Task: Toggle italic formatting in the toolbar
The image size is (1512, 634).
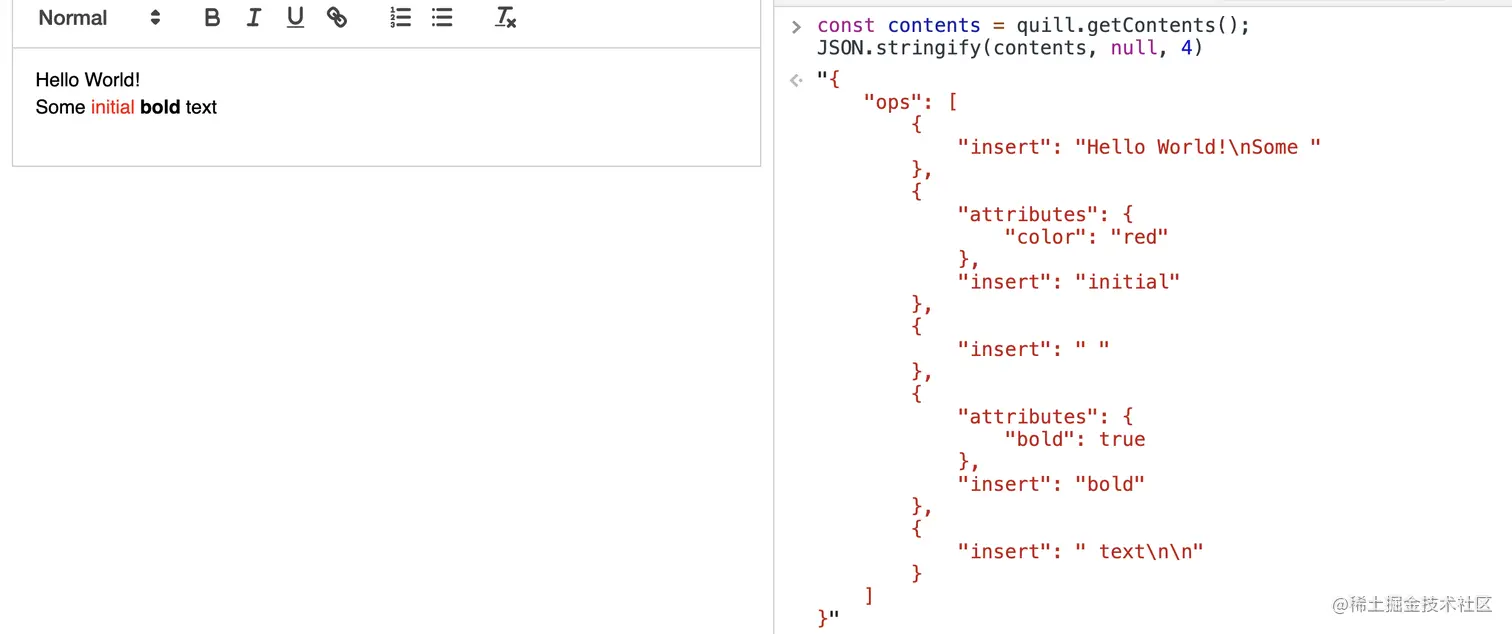Action: (x=253, y=18)
